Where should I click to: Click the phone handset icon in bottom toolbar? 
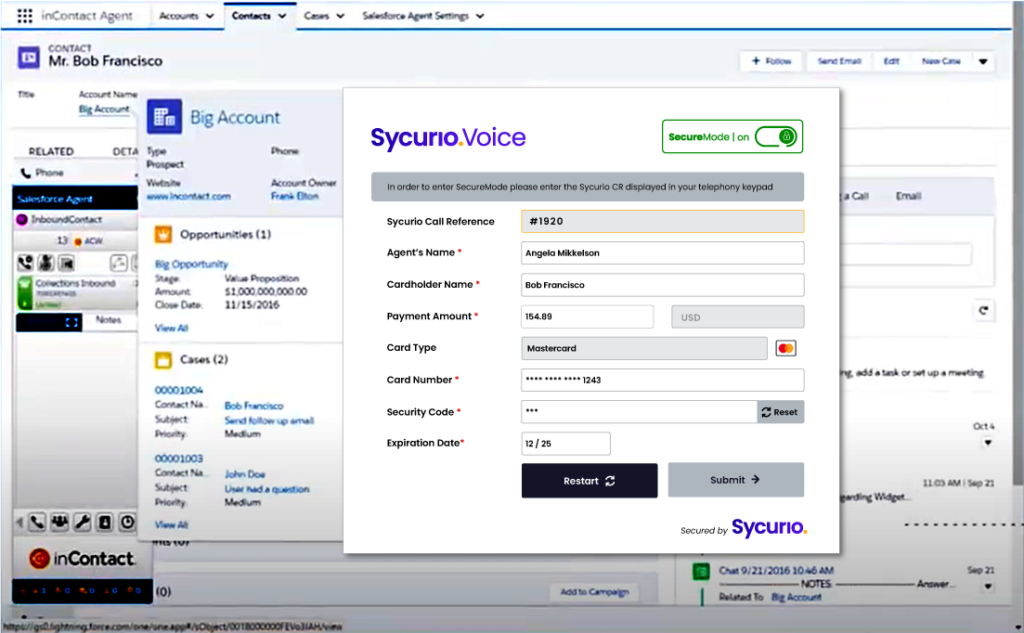point(37,522)
